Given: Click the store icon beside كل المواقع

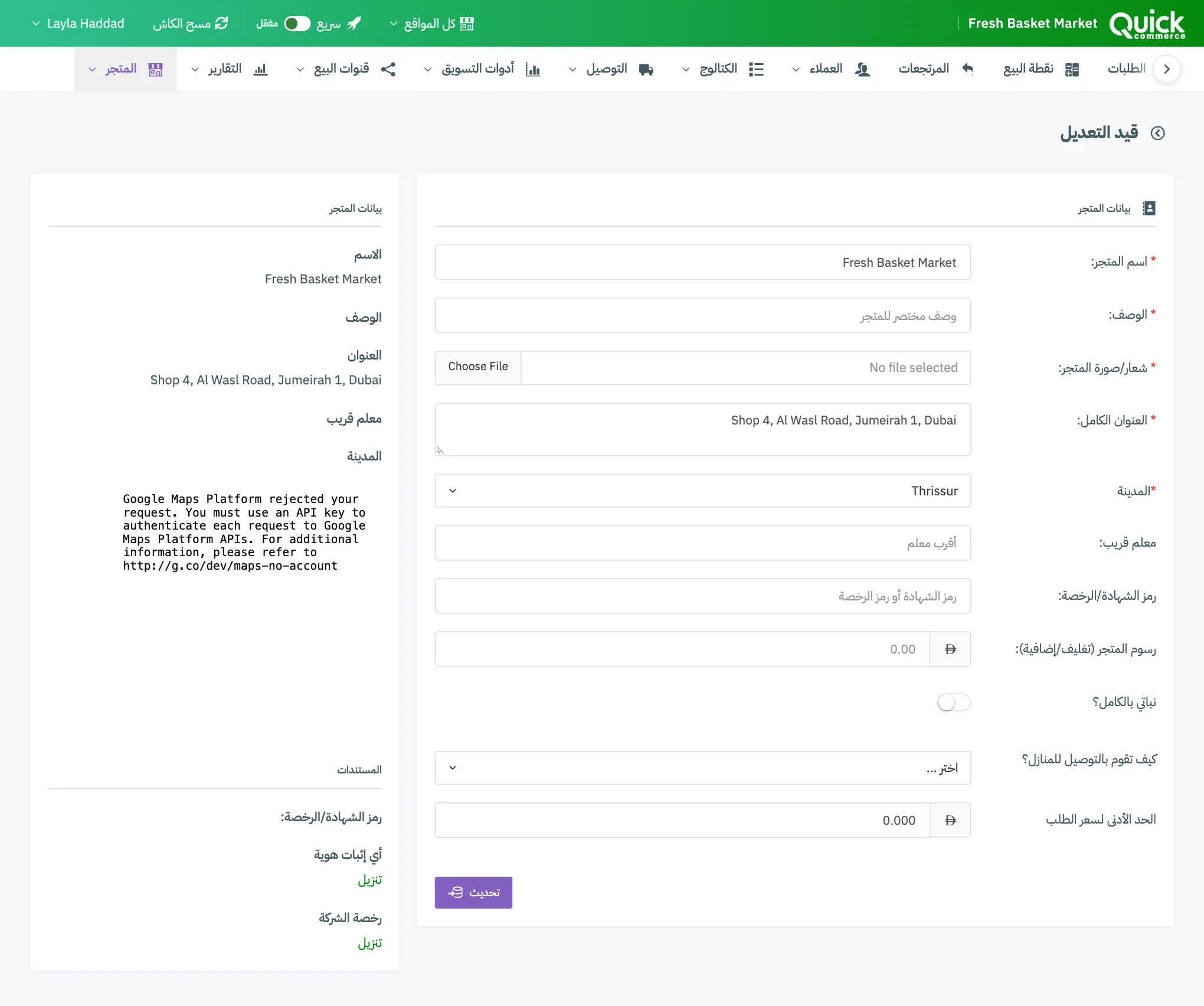Looking at the screenshot, I should [x=467, y=24].
